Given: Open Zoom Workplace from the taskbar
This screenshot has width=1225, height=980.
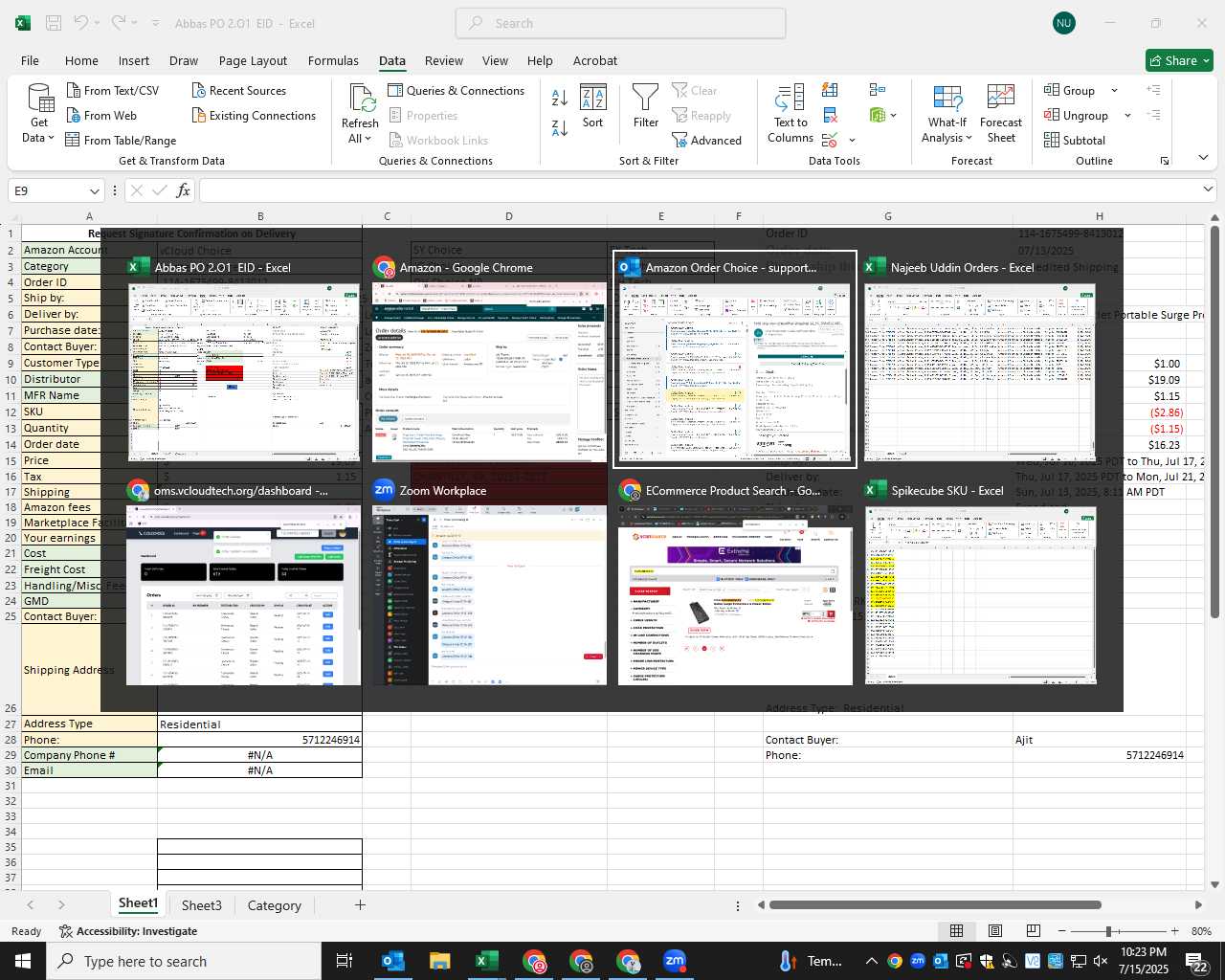Looking at the screenshot, I should (675, 961).
